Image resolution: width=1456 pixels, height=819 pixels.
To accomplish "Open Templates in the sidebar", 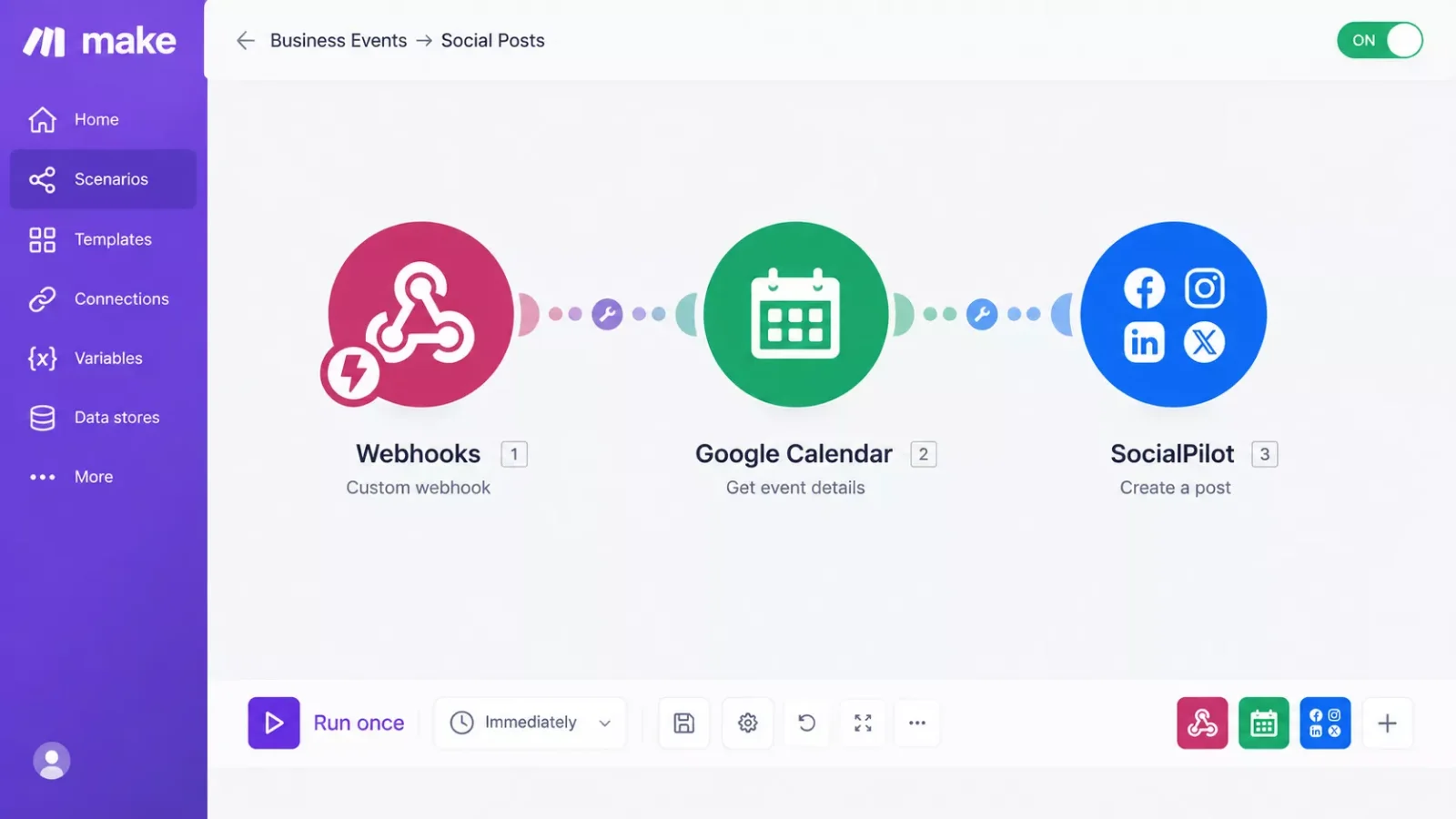I will pos(103,239).
